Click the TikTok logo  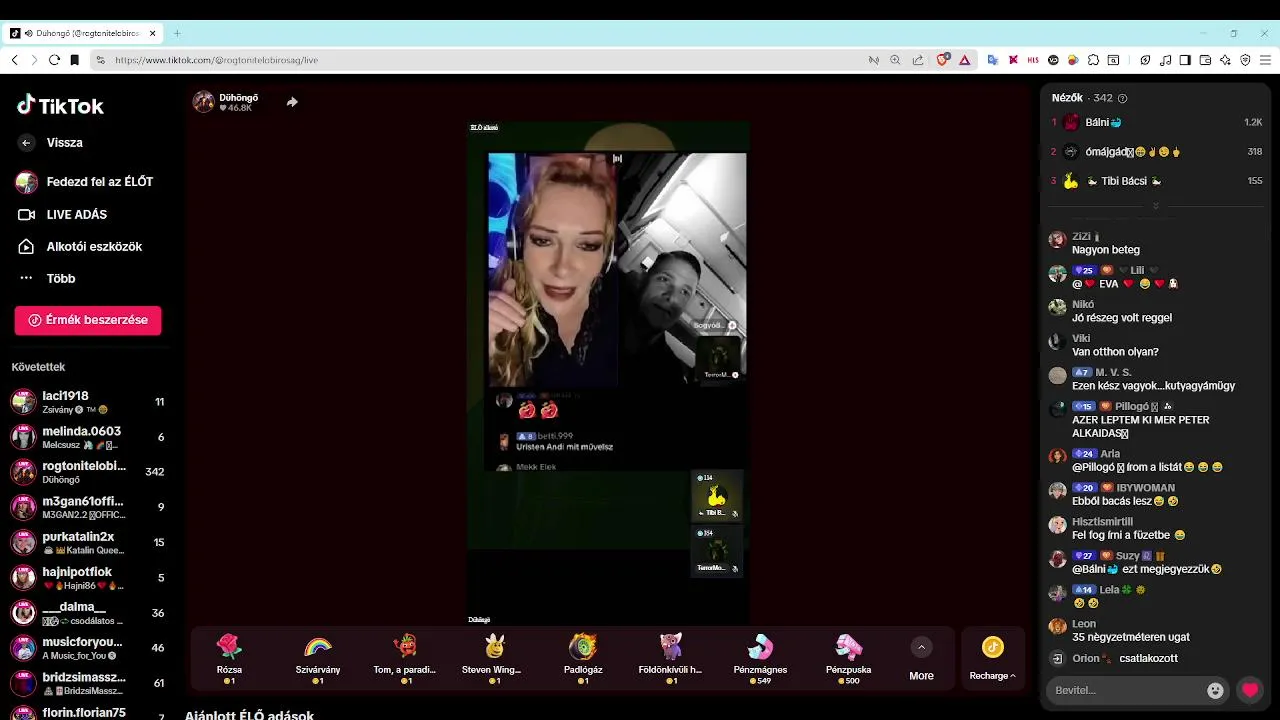point(60,105)
